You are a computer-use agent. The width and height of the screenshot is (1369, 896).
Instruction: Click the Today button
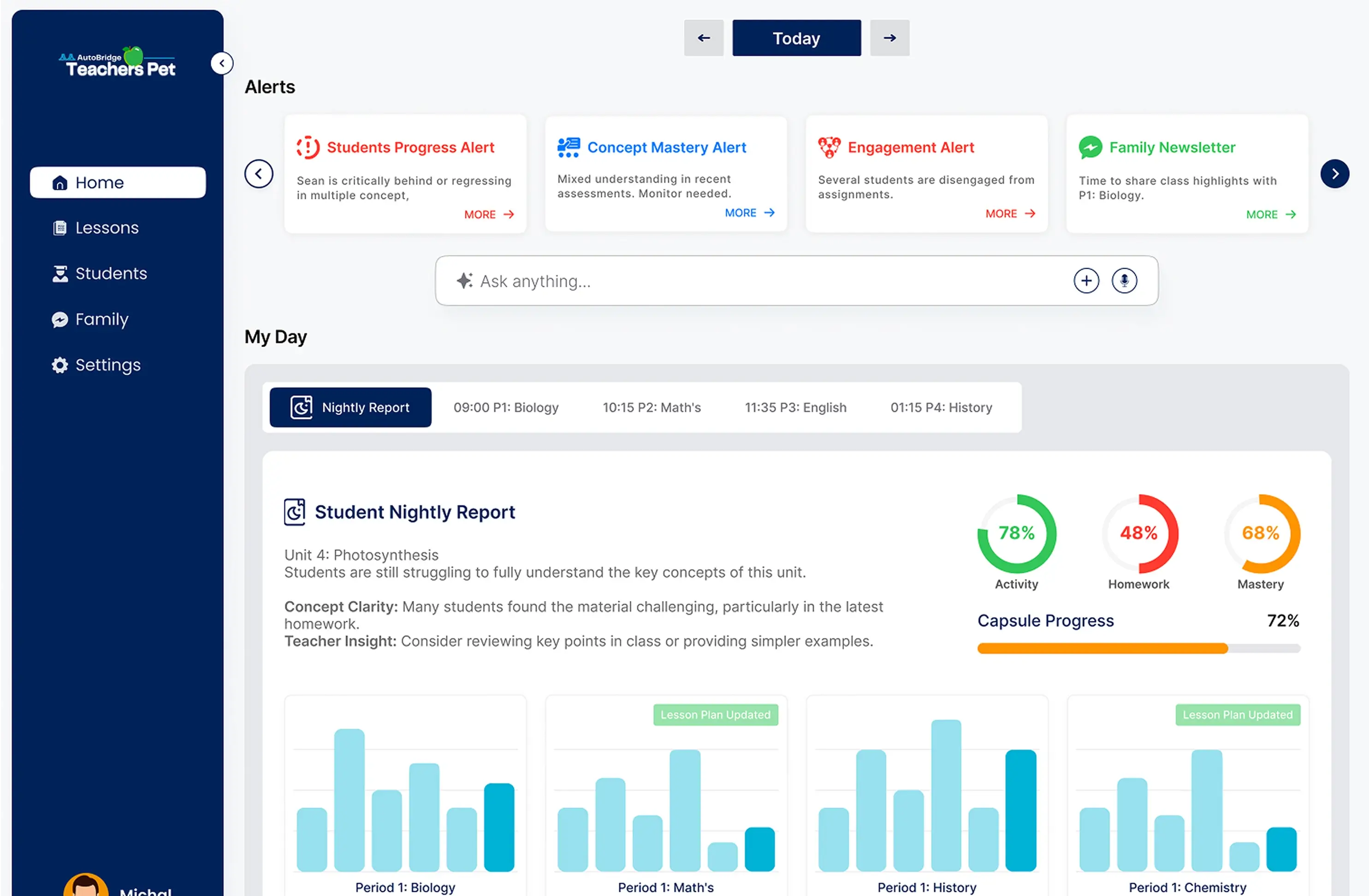pyautogui.click(x=797, y=38)
